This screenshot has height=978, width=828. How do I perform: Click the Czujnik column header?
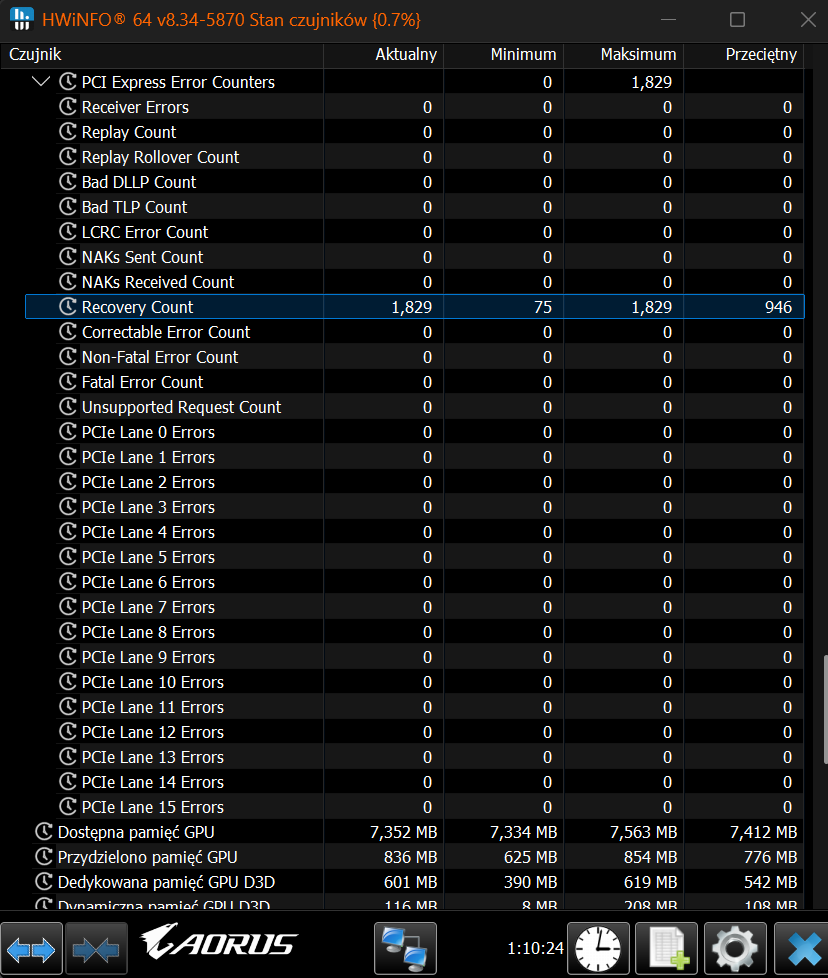point(35,55)
